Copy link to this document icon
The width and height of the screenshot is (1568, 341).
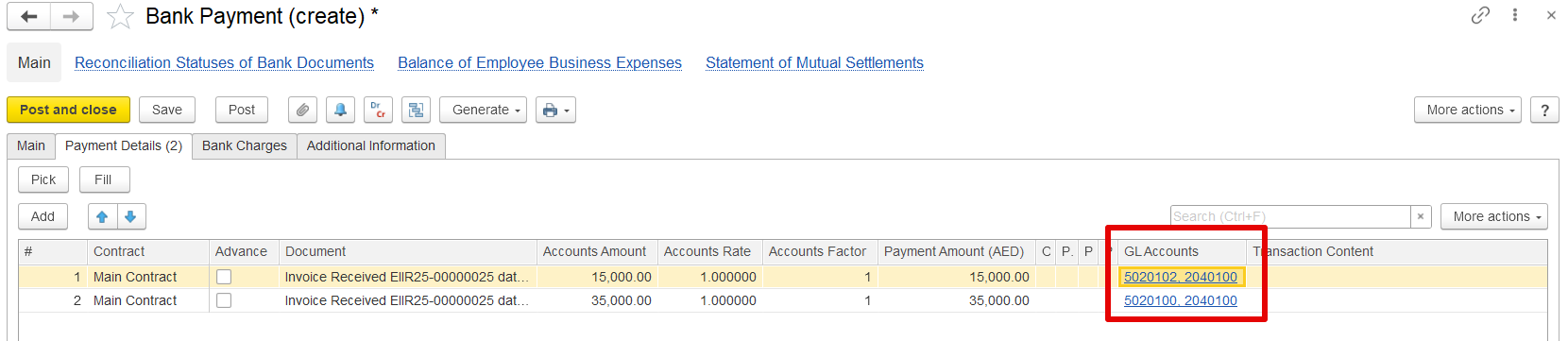pos(1480,15)
